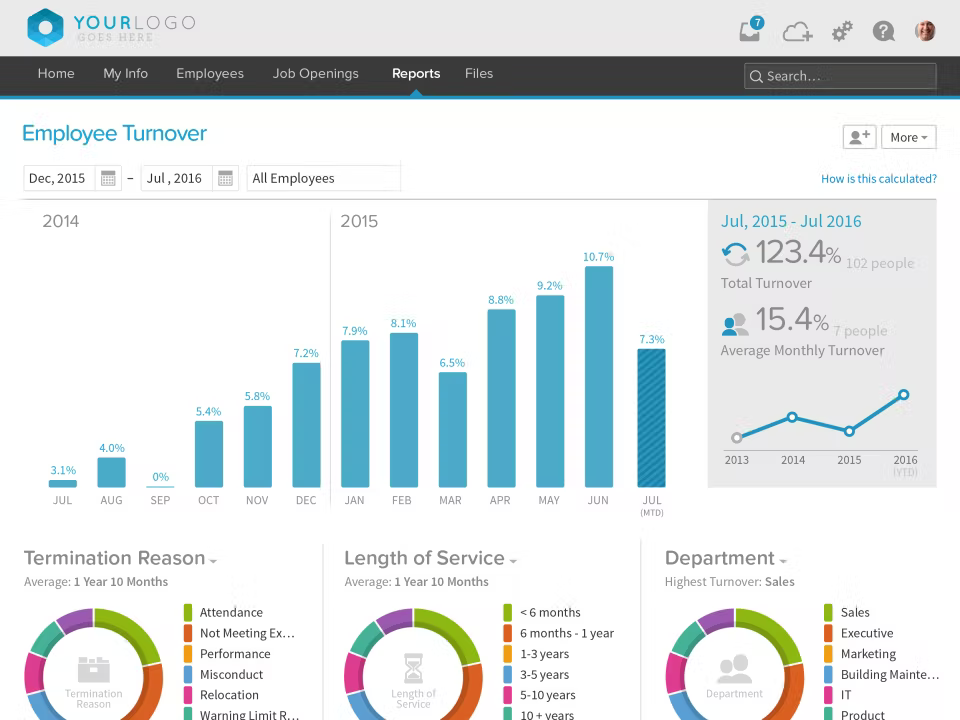The width and height of the screenshot is (960, 720).
Task: Open help using the question mark icon
Action: [883, 31]
